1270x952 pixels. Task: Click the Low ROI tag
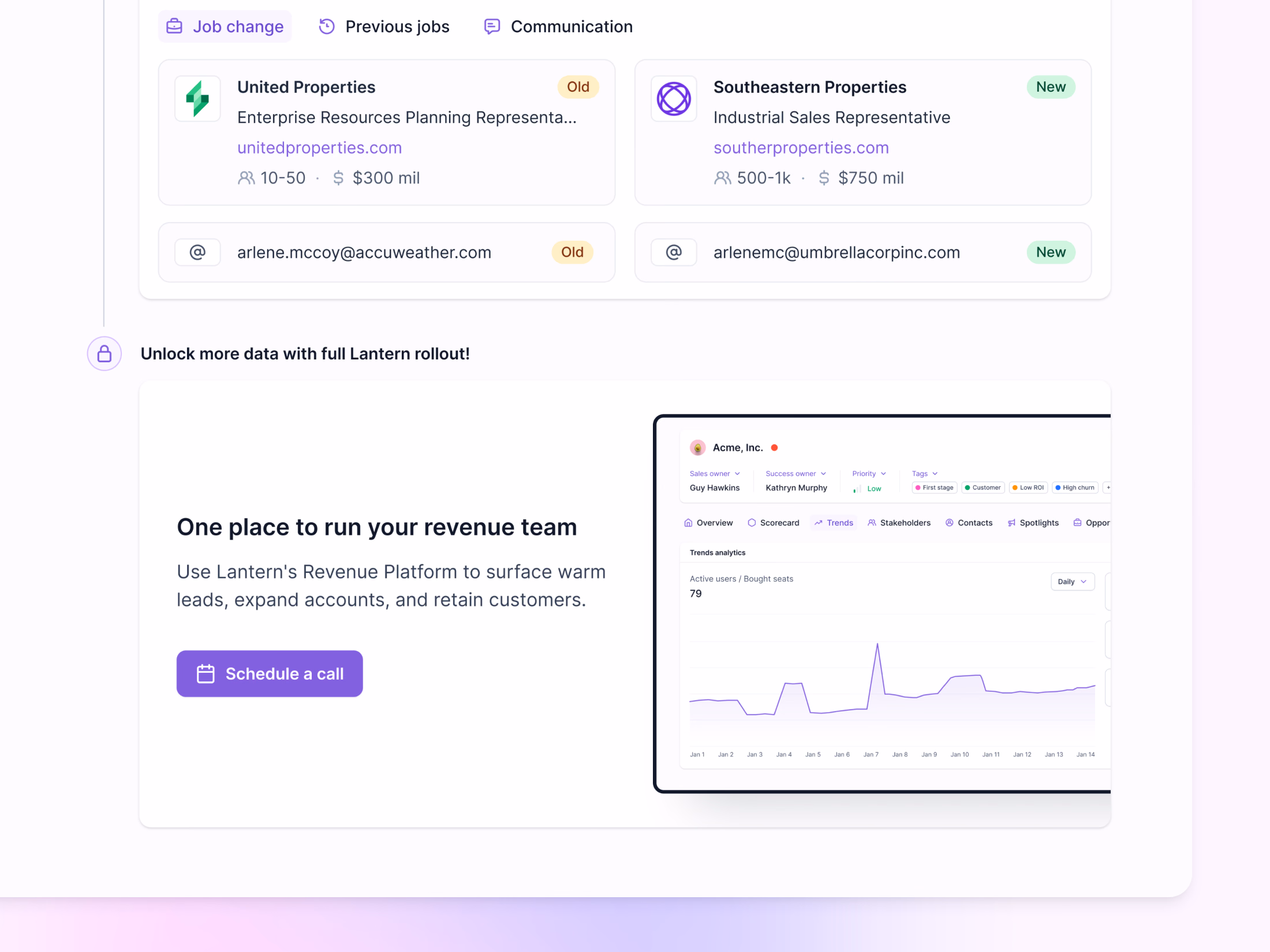point(1028,488)
